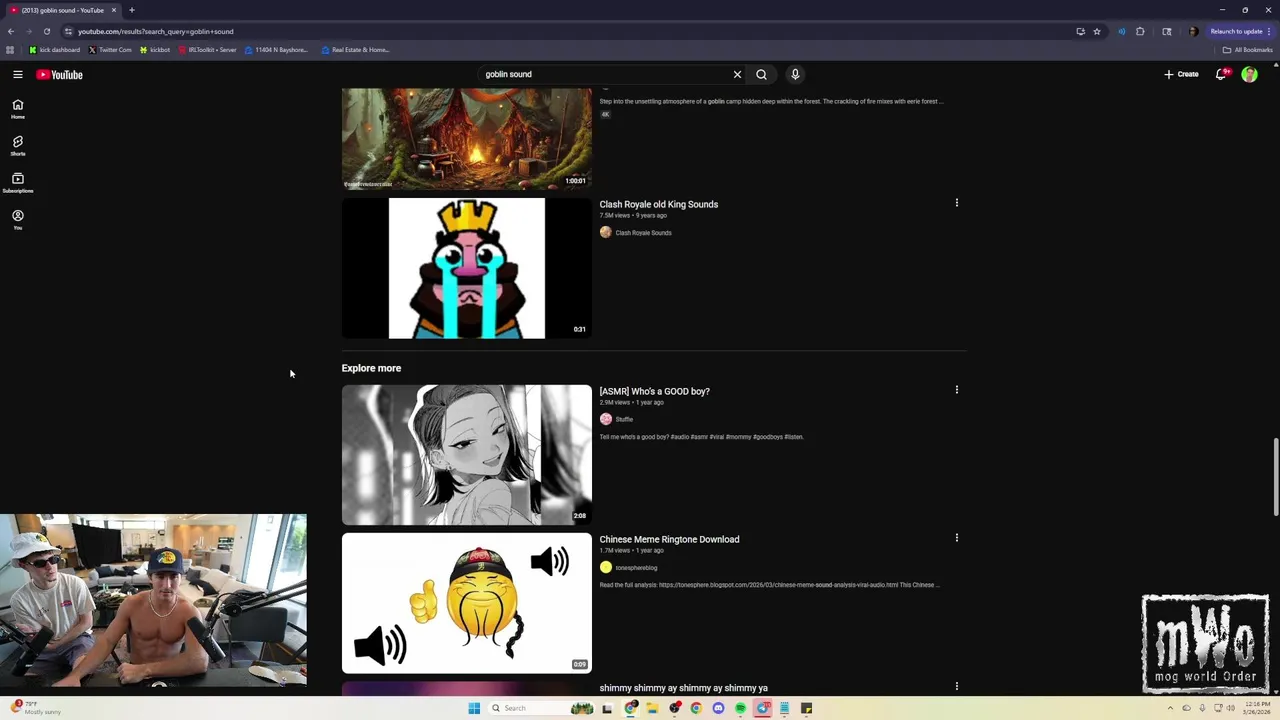This screenshot has height=720, width=1280.
Task: Open the YouTube guide hamburger menu
Action: [x=18, y=74]
